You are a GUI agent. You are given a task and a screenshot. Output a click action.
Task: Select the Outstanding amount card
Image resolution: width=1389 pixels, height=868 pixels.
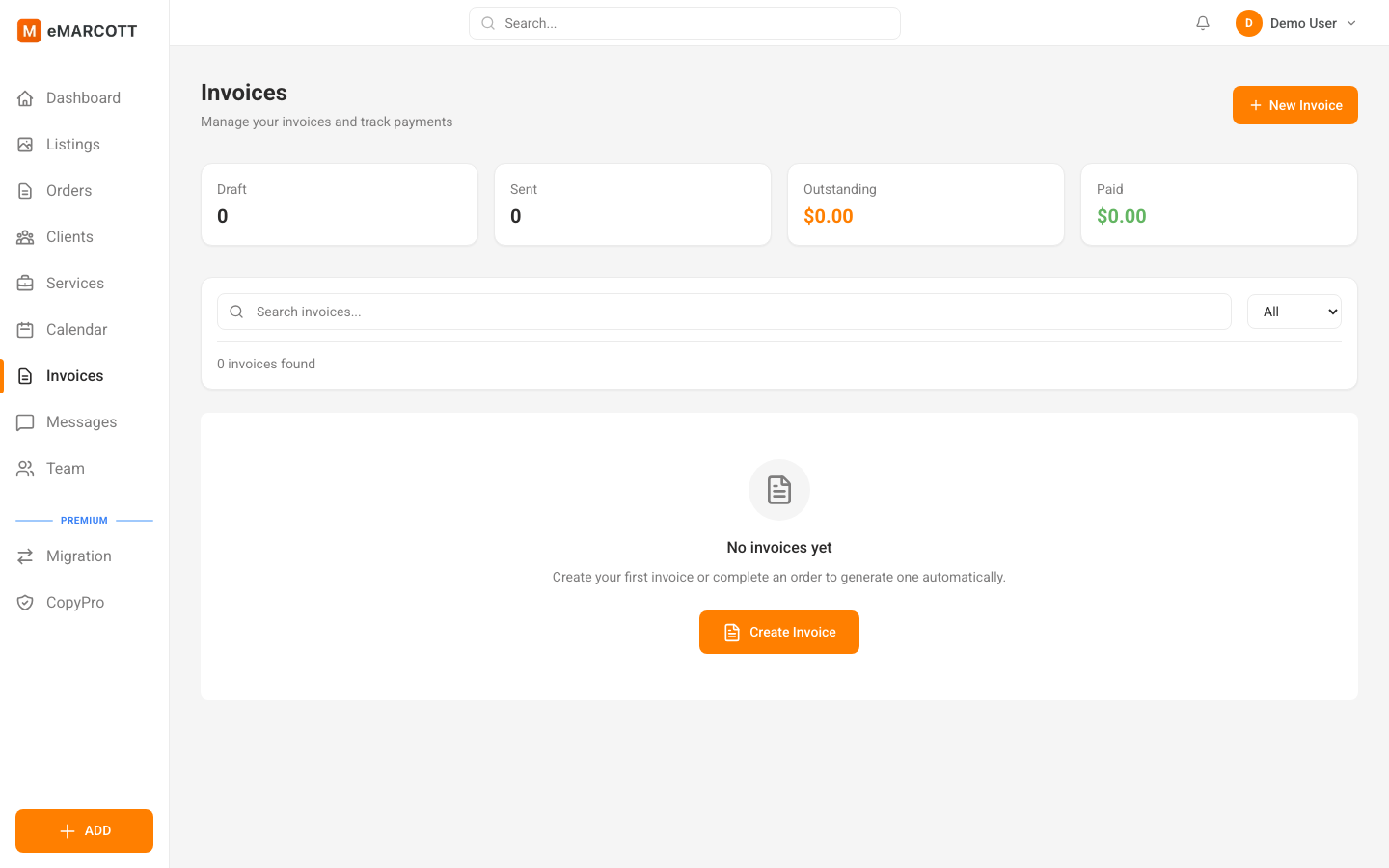coord(925,204)
